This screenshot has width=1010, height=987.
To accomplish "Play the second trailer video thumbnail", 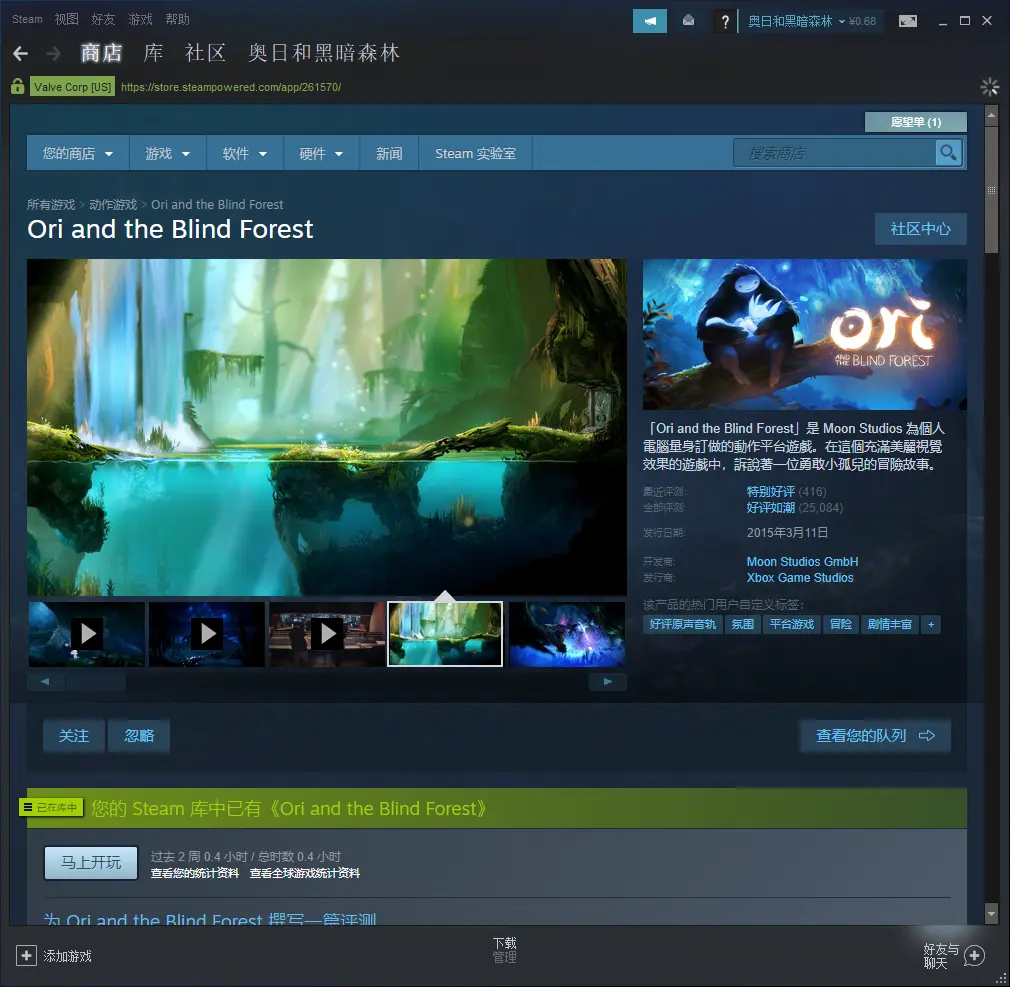I will 207,634.
